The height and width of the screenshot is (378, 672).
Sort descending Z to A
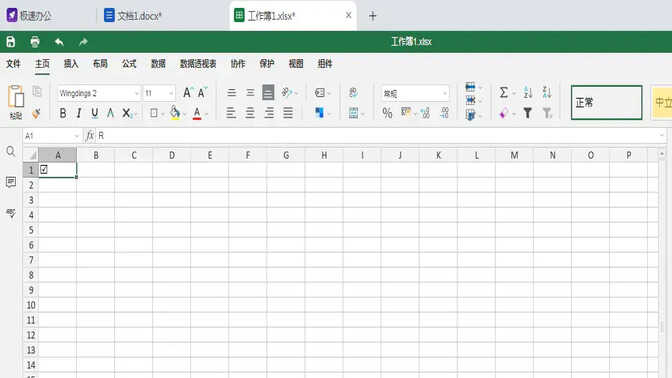[x=547, y=93]
